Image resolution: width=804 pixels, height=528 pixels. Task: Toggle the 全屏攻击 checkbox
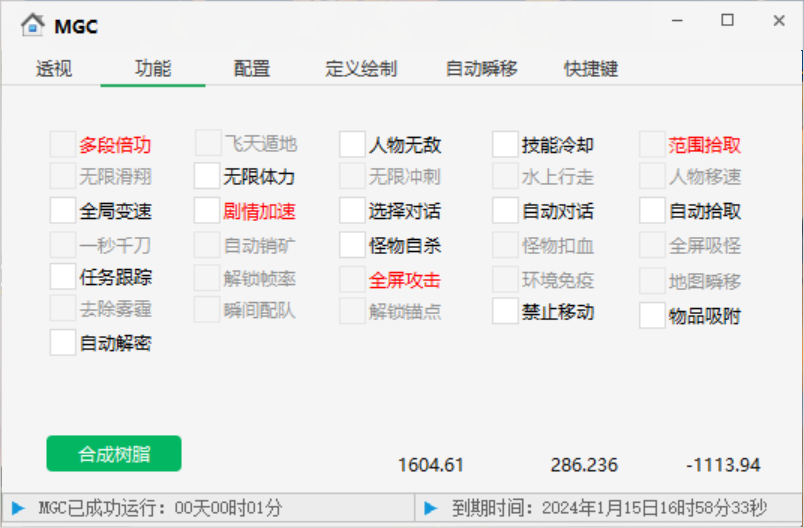coord(352,279)
